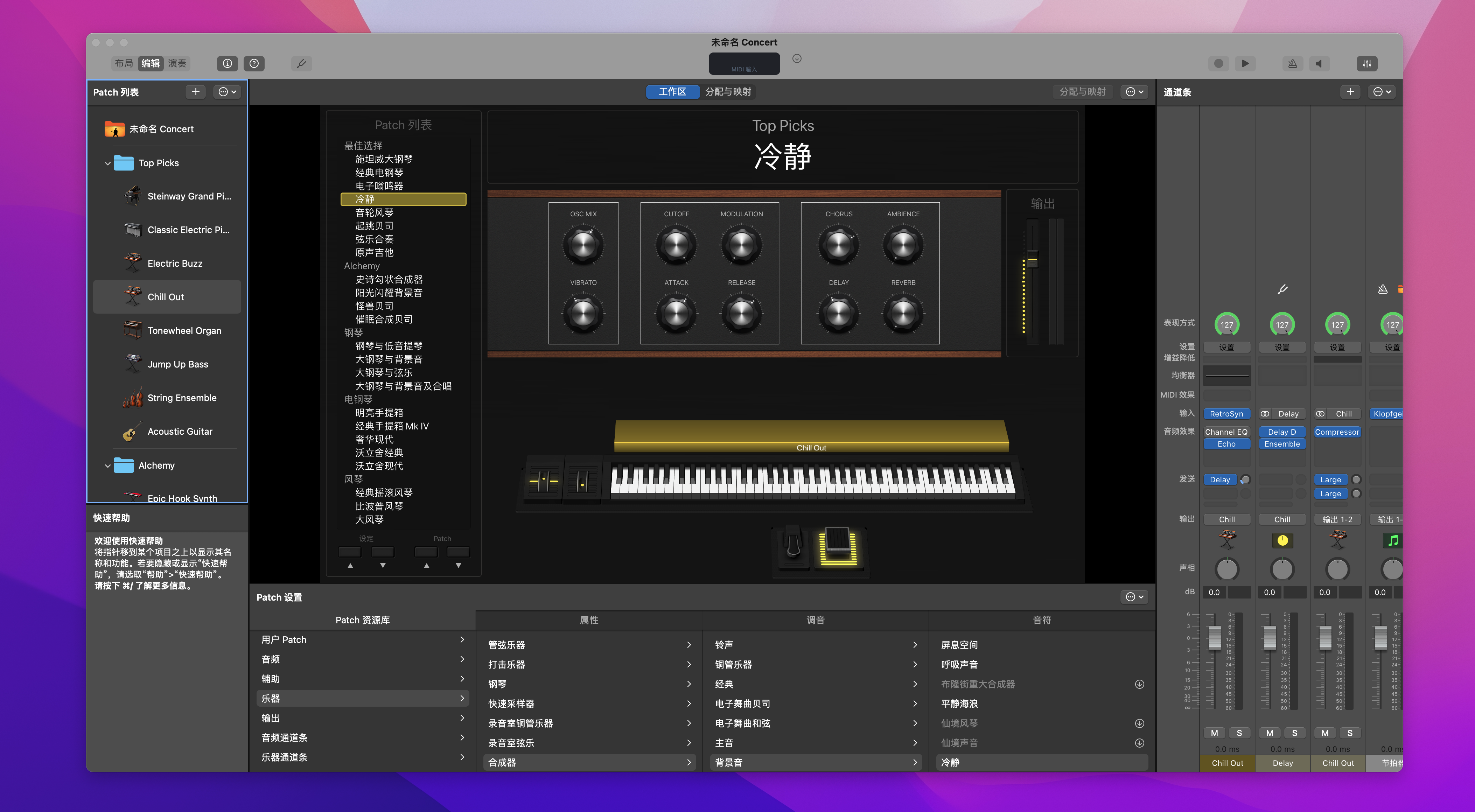Viewport: 1475px width, 812px height.
Task: Click the tuner icon in toolbar
Action: tap(301, 64)
